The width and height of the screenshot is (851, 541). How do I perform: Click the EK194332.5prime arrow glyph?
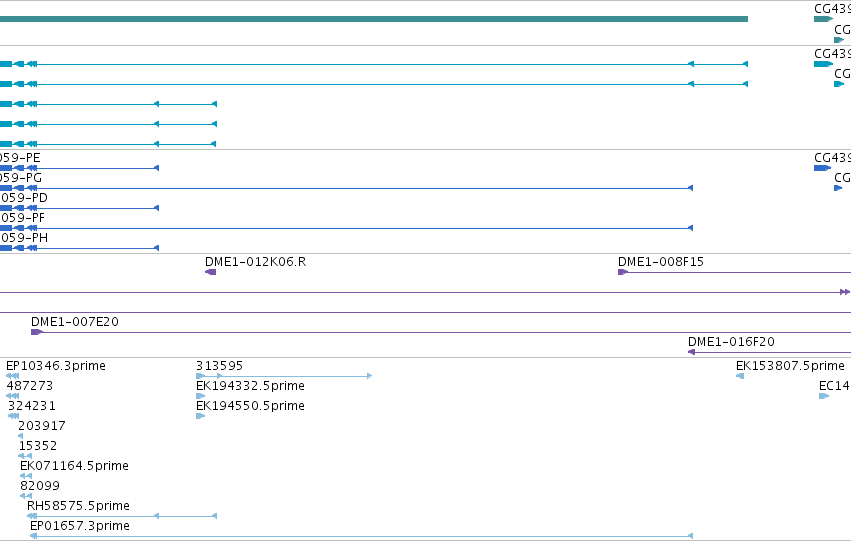click(x=200, y=396)
